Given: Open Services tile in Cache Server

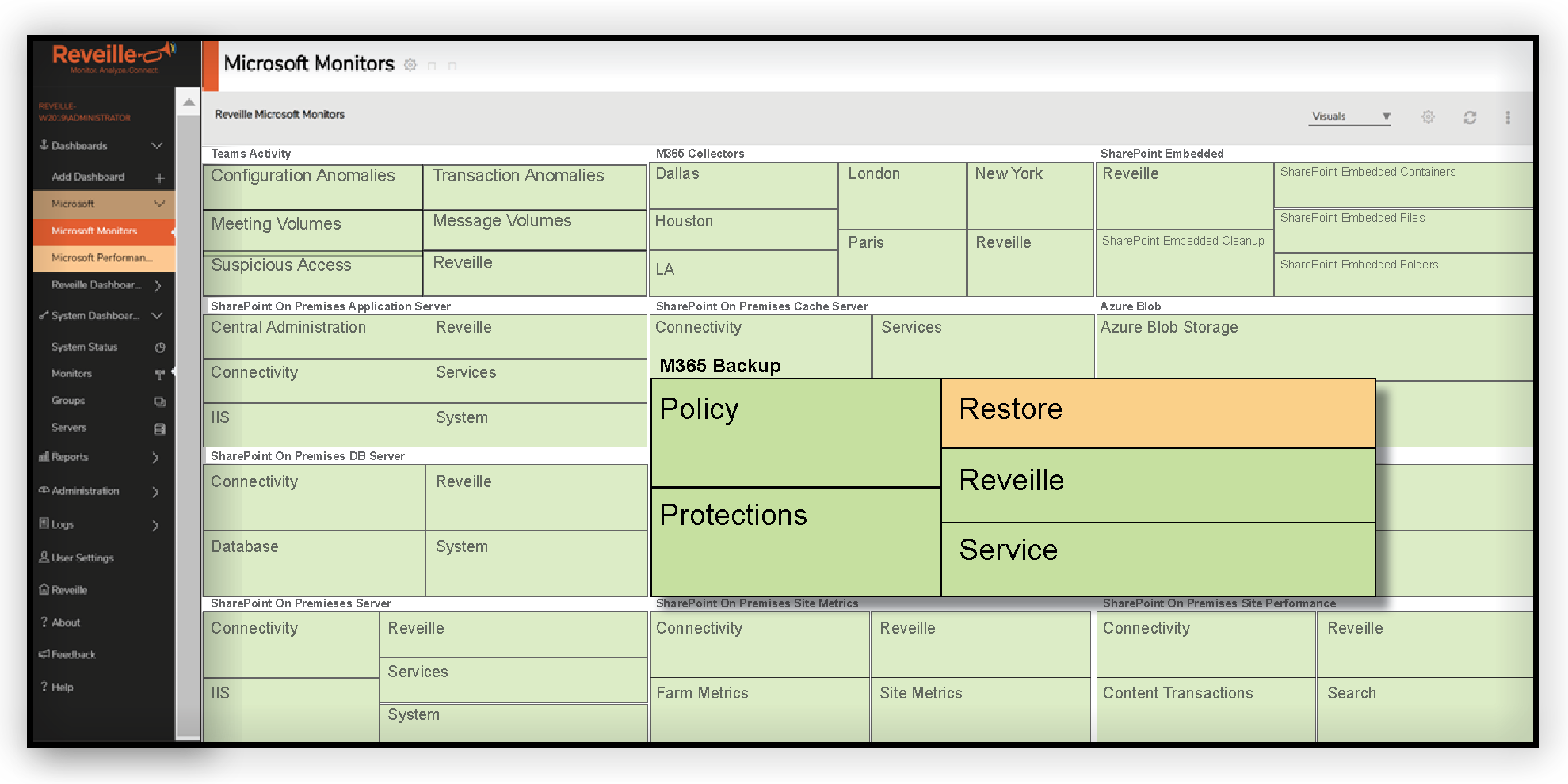Looking at the screenshot, I should point(983,346).
